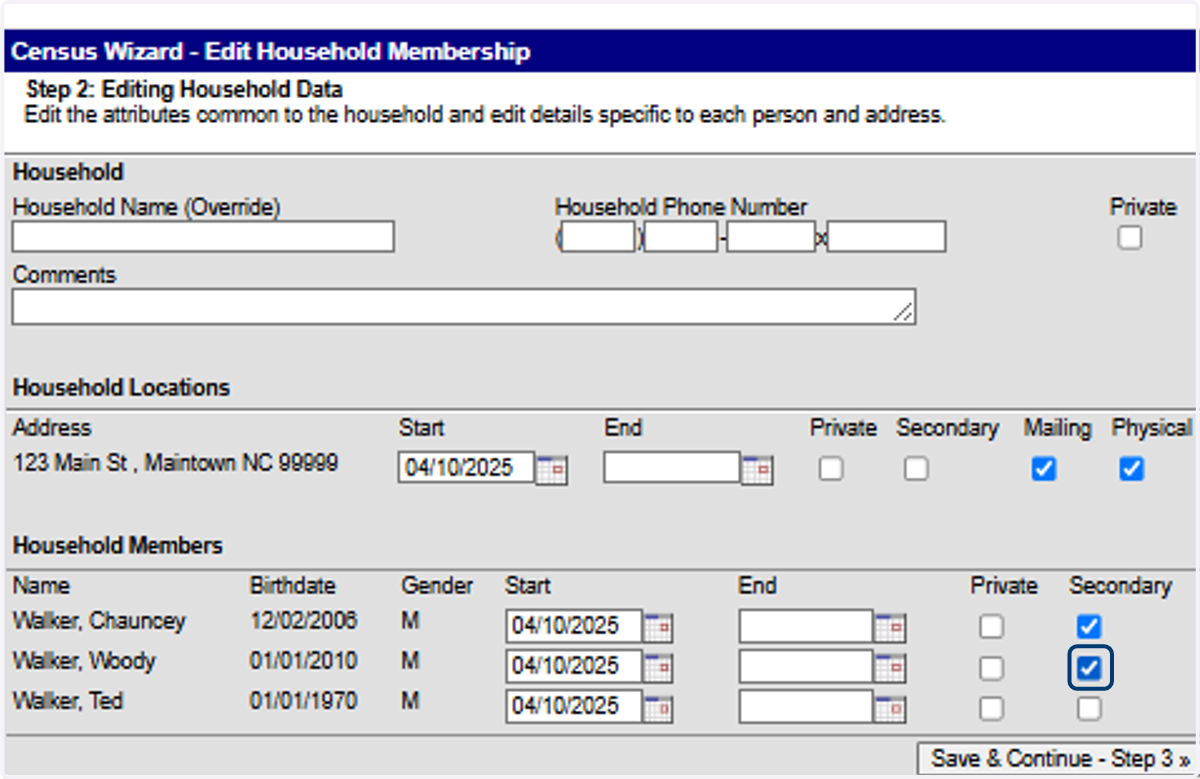Click the address Start date field 04/10/2025

(466, 467)
